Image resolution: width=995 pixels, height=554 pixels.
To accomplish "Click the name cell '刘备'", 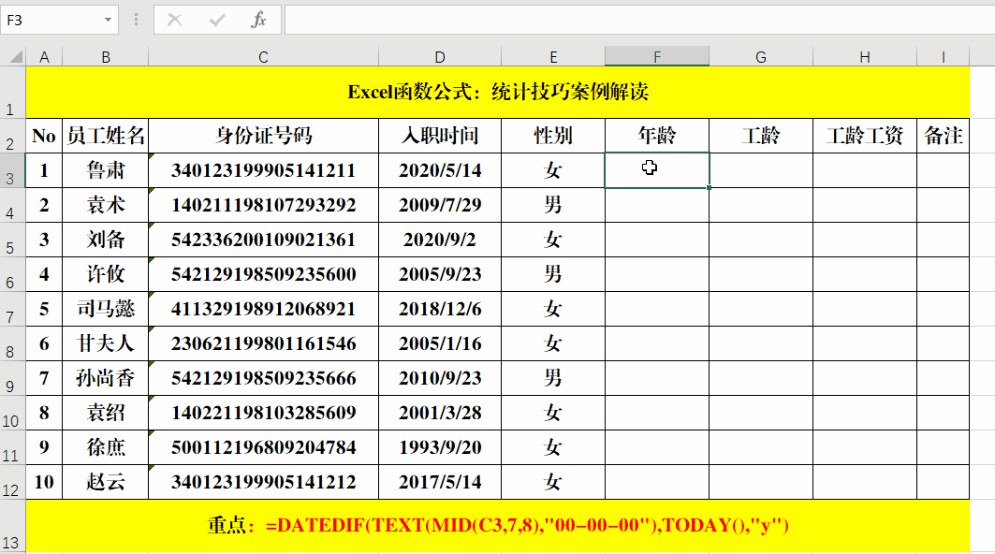I will [105, 240].
